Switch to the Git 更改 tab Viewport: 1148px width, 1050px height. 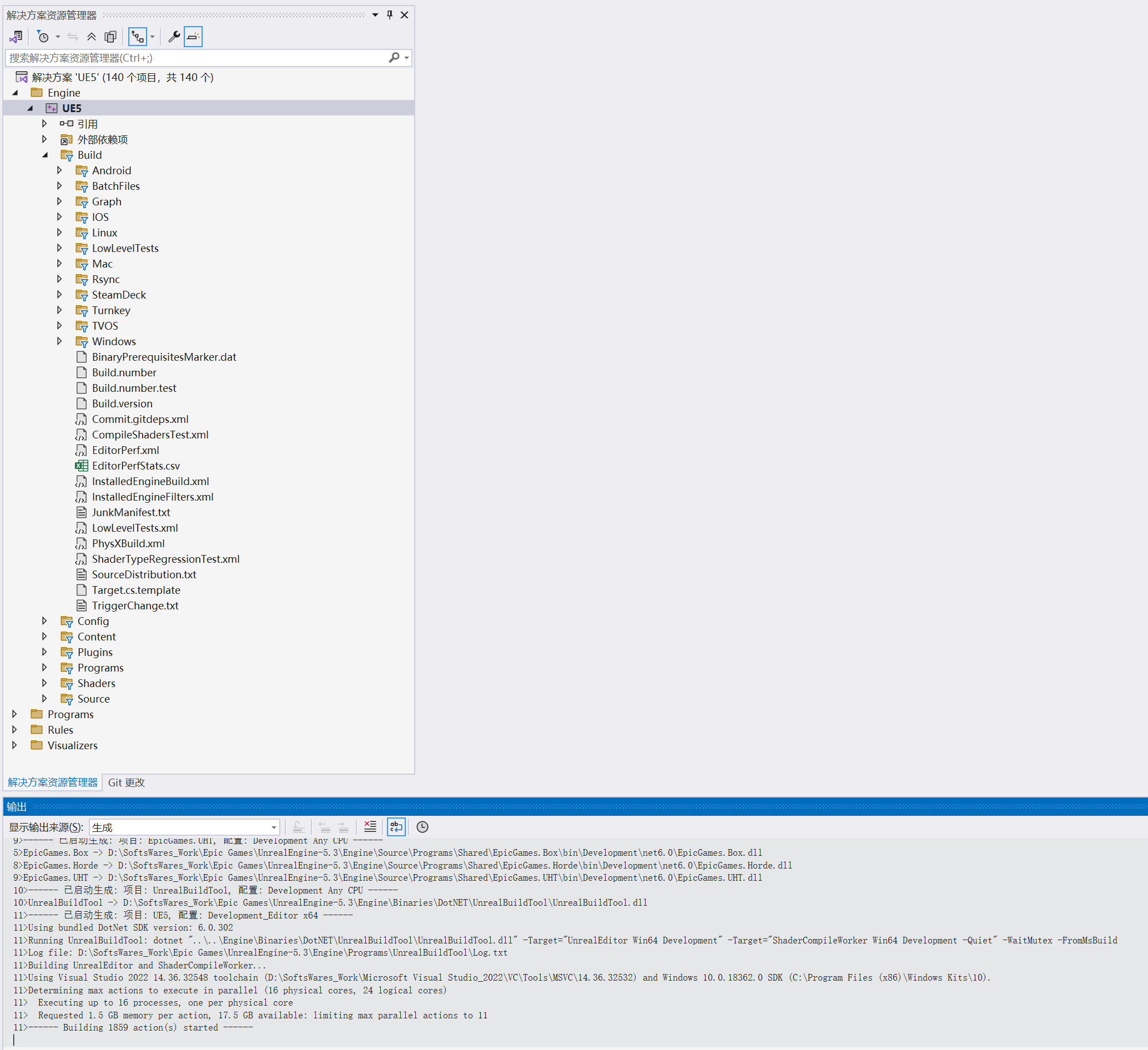coord(127,783)
